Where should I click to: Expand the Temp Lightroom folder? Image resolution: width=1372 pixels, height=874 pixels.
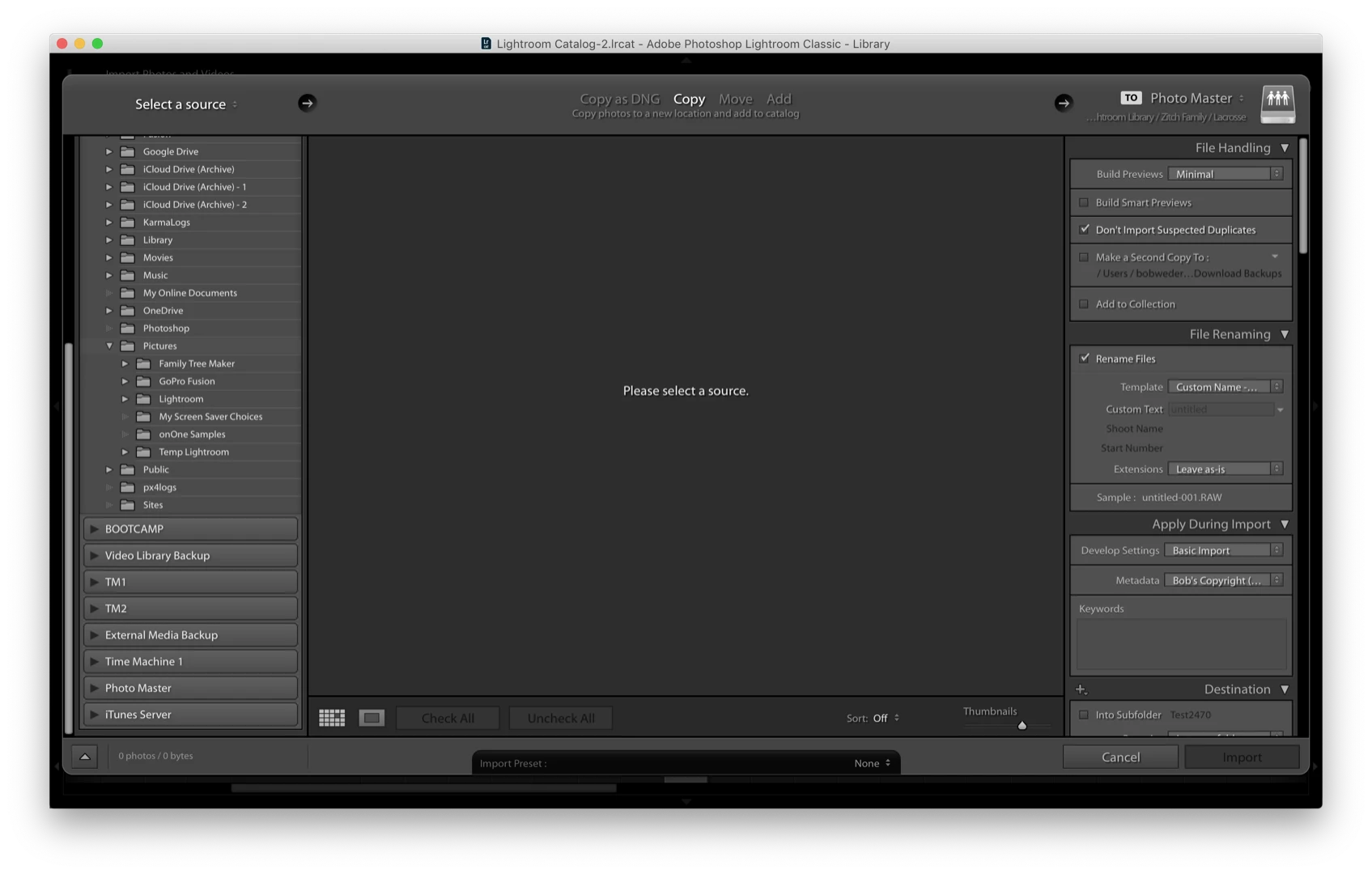pyautogui.click(x=125, y=452)
